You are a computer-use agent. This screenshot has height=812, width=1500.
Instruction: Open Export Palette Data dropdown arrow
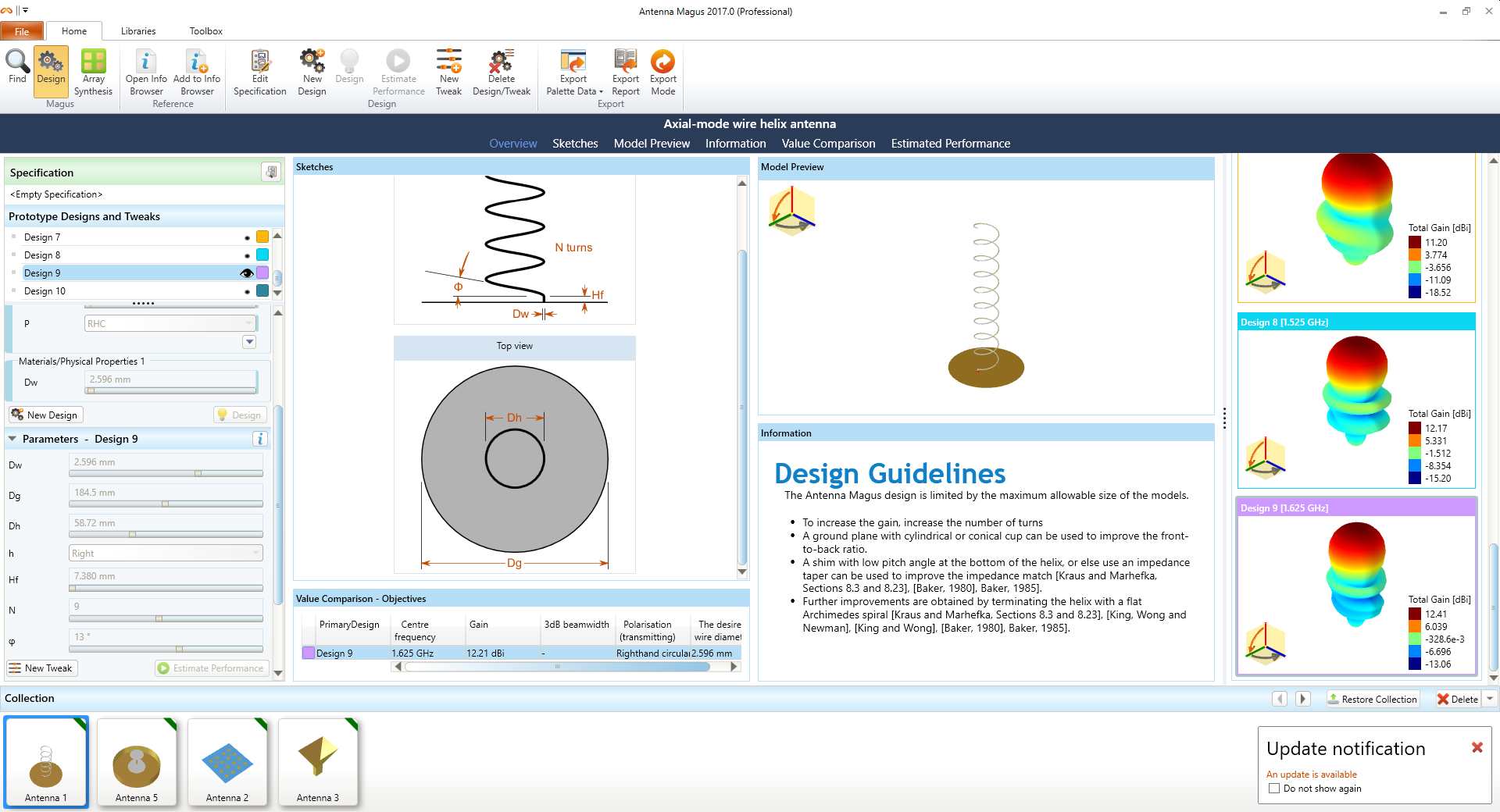pyautogui.click(x=601, y=91)
